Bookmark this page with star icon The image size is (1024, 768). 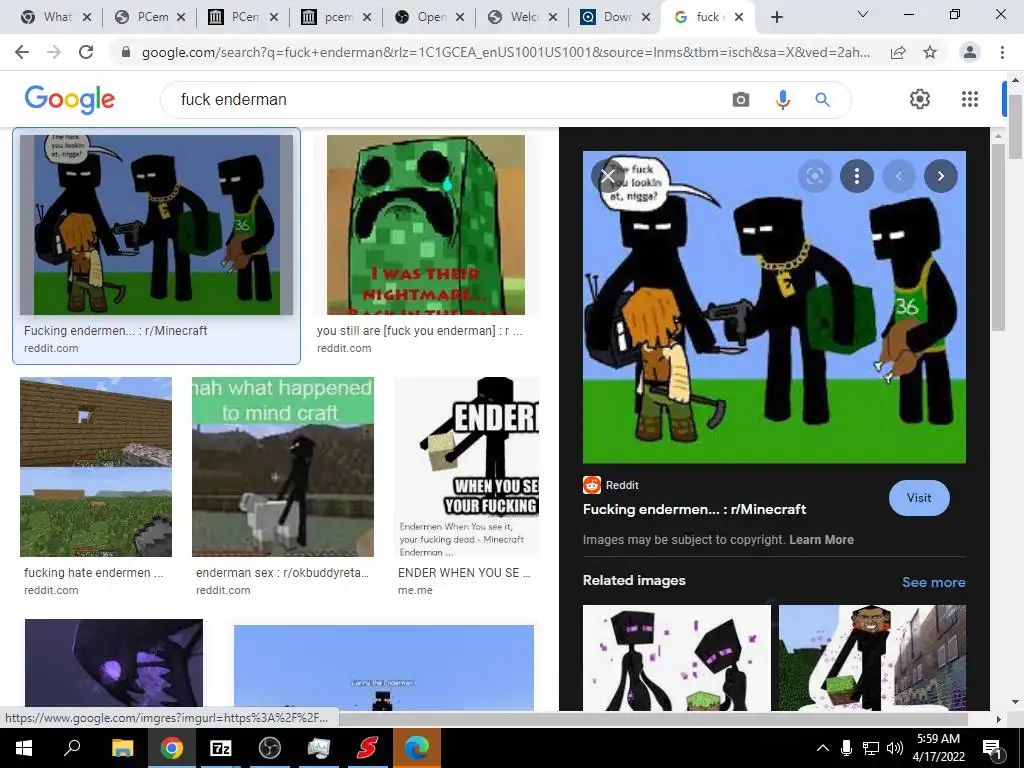(930, 52)
